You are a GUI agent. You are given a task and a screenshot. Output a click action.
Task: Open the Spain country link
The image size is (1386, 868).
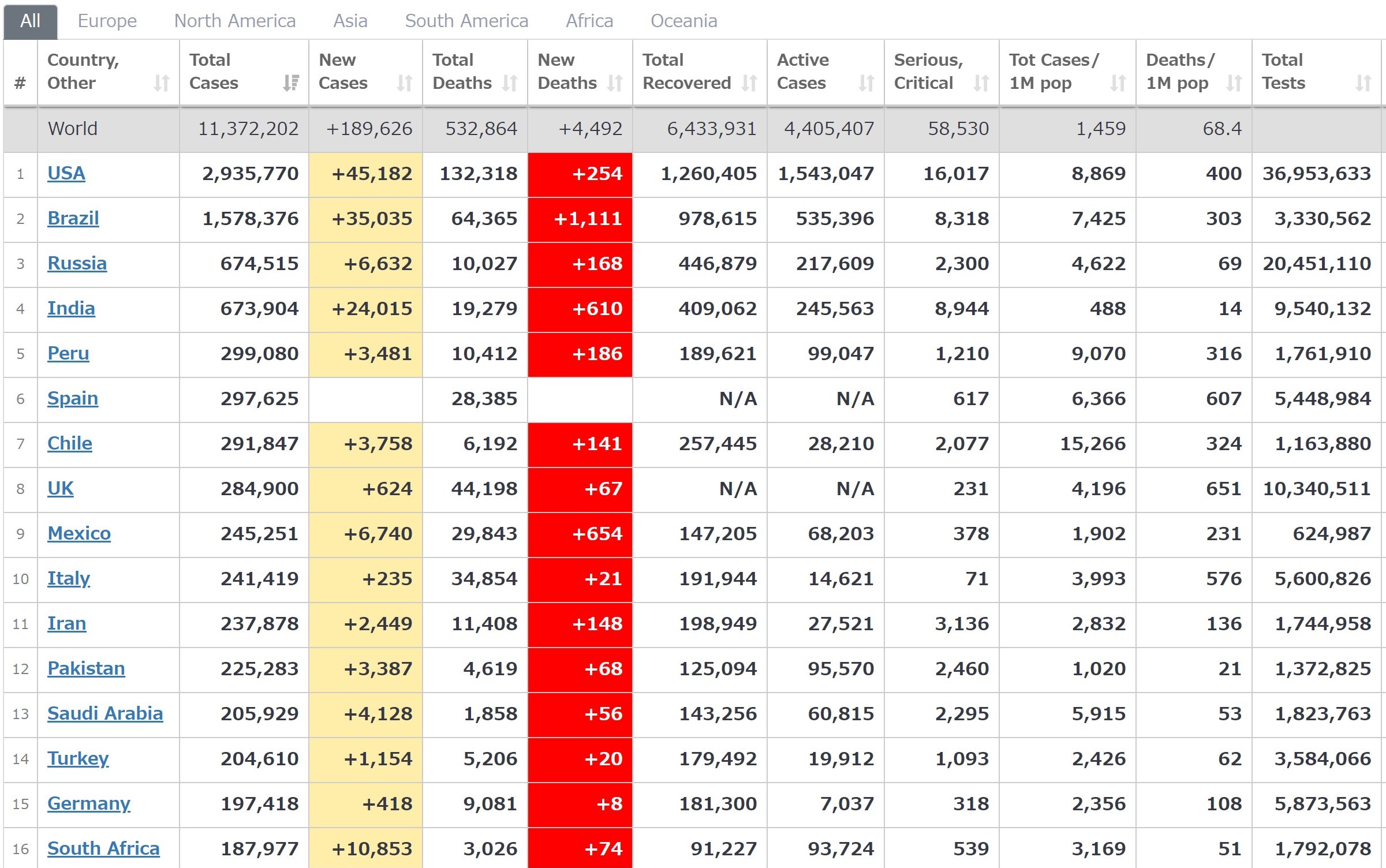[x=73, y=398]
